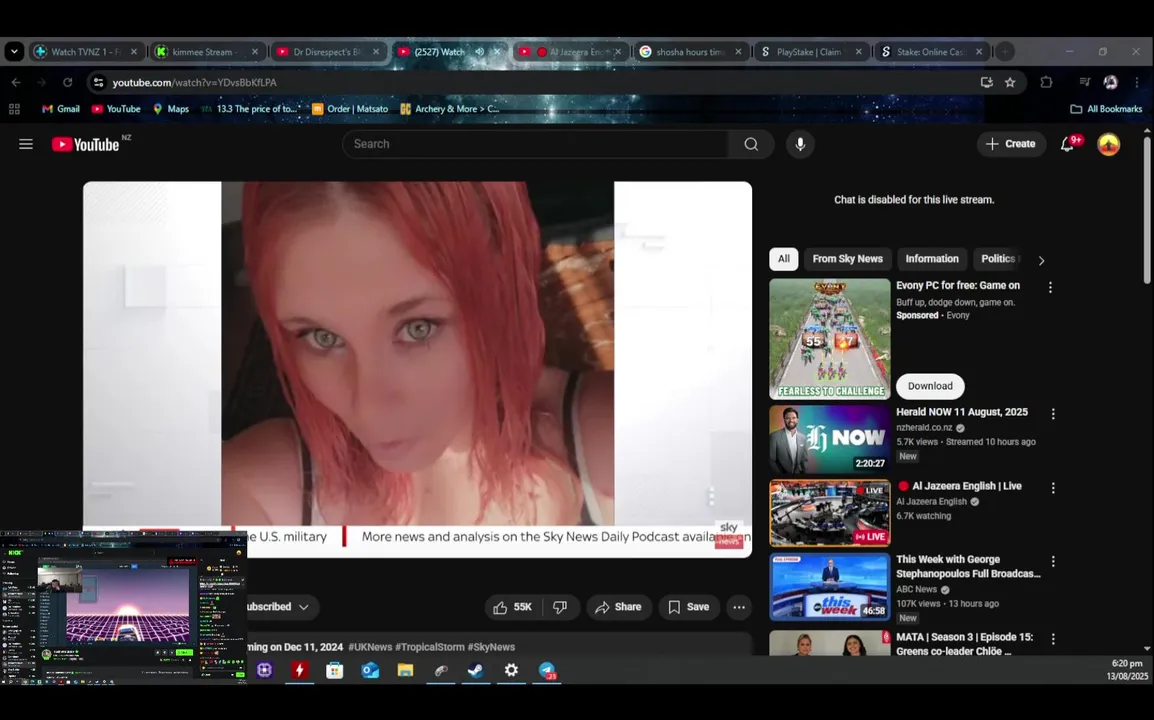Open the Chrome three-dot menu

[x=1136, y=82]
